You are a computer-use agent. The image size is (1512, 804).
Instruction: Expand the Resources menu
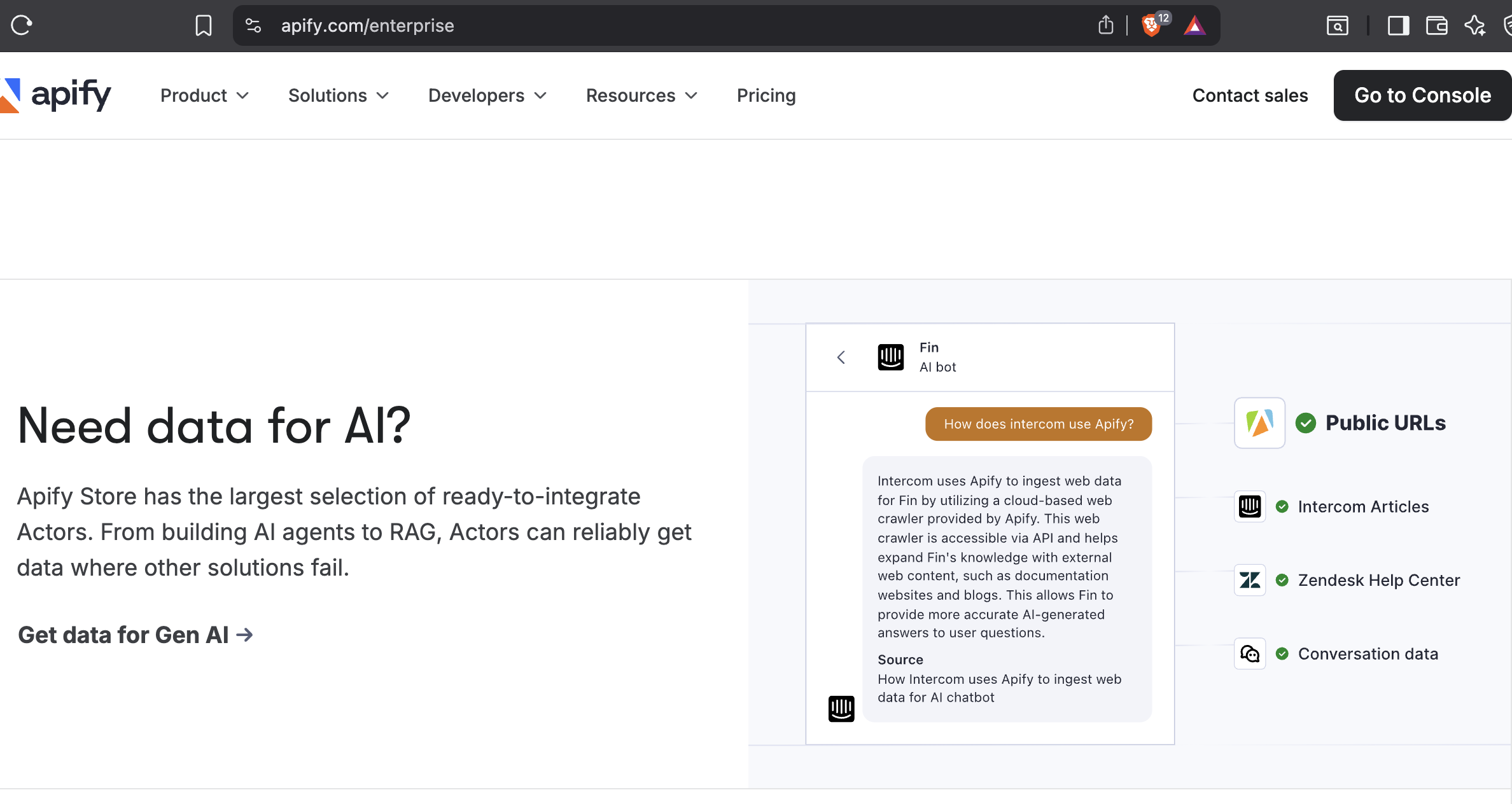pos(641,95)
